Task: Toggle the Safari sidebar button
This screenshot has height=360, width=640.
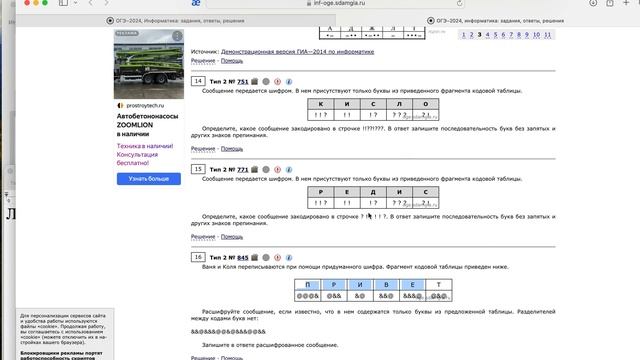Action: click(x=63, y=3)
